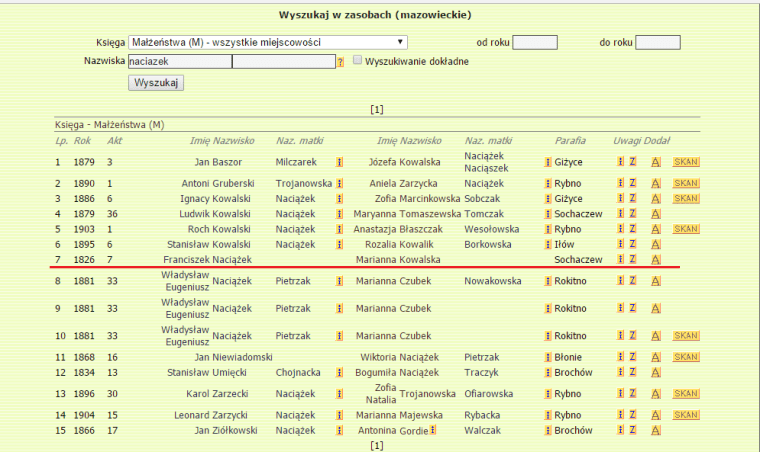Click the info icon after Trojanowska in row 2
760x452 pixels.
340,184
